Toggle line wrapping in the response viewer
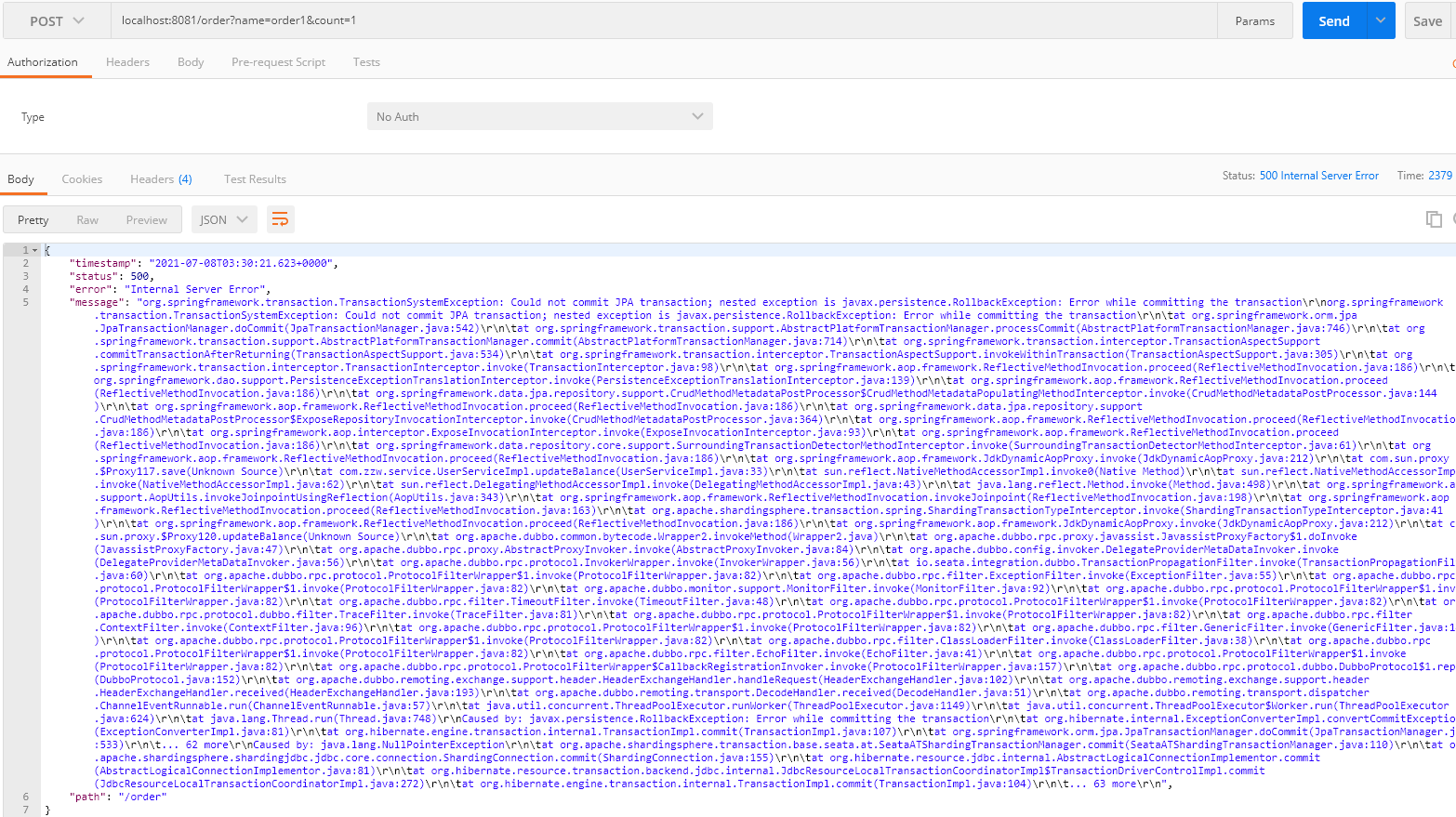The image size is (1456, 817). [x=280, y=219]
